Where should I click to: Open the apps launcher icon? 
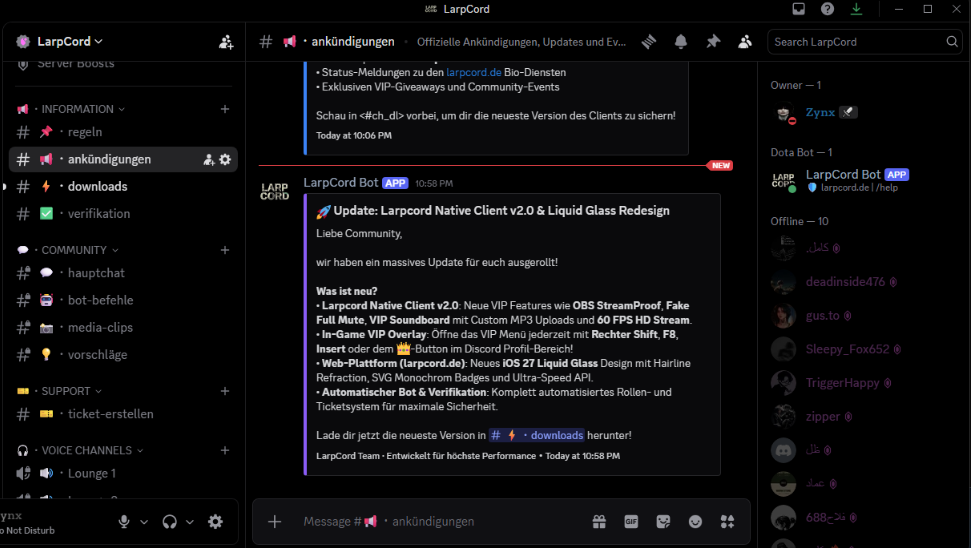pos(728,521)
